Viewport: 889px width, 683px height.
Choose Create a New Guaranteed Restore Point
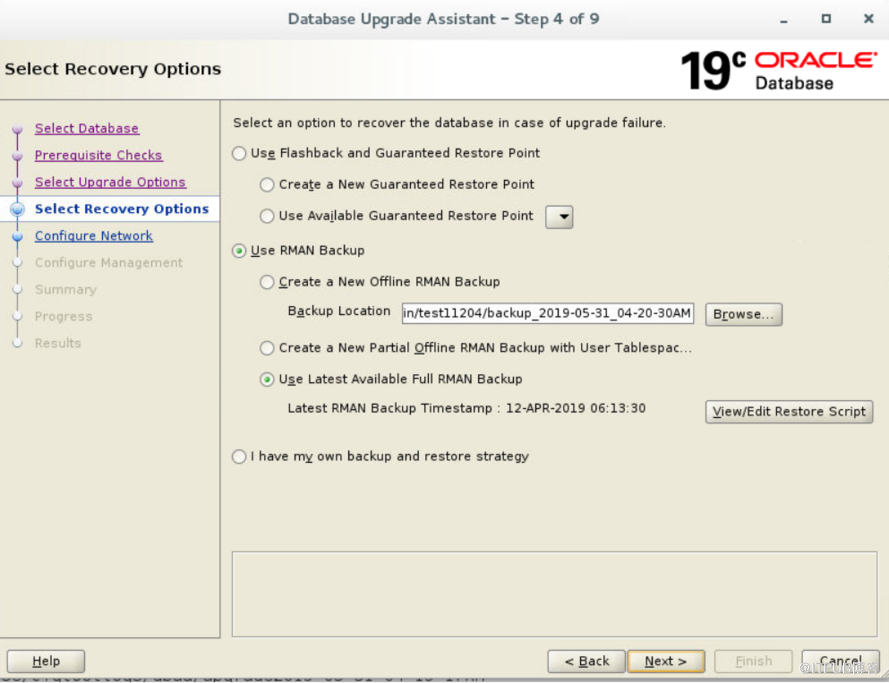tap(267, 185)
